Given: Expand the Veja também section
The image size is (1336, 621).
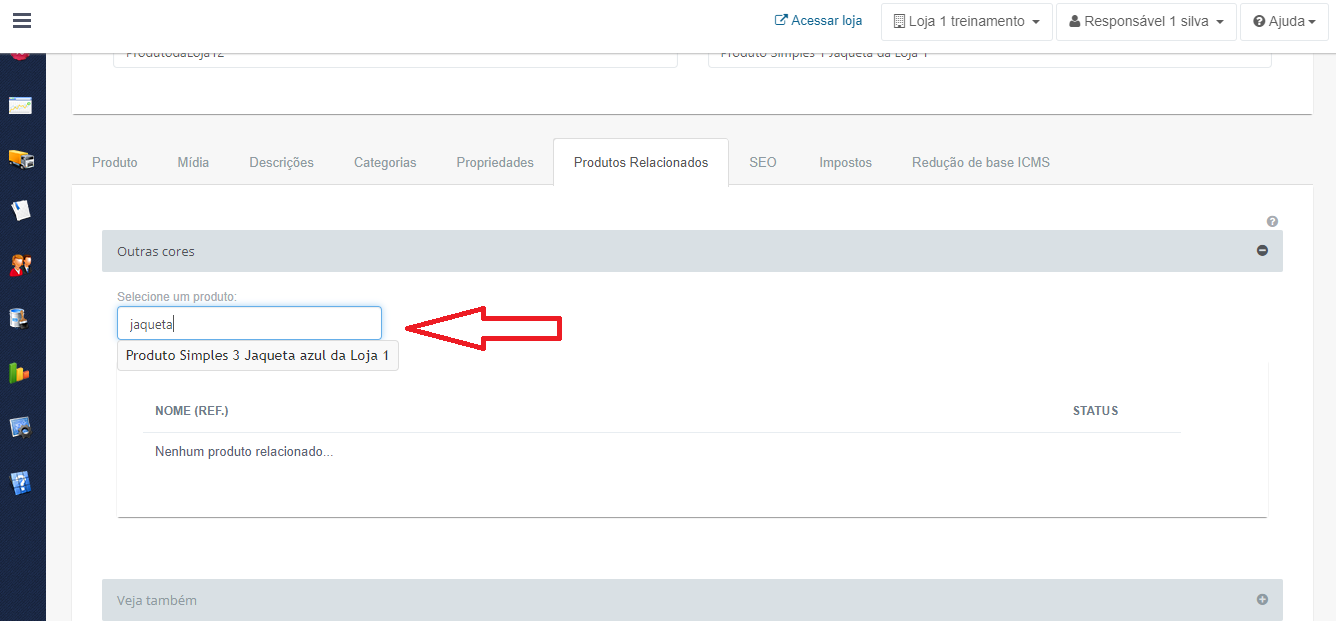Looking at the screenshot, I should click(1262, 600).
